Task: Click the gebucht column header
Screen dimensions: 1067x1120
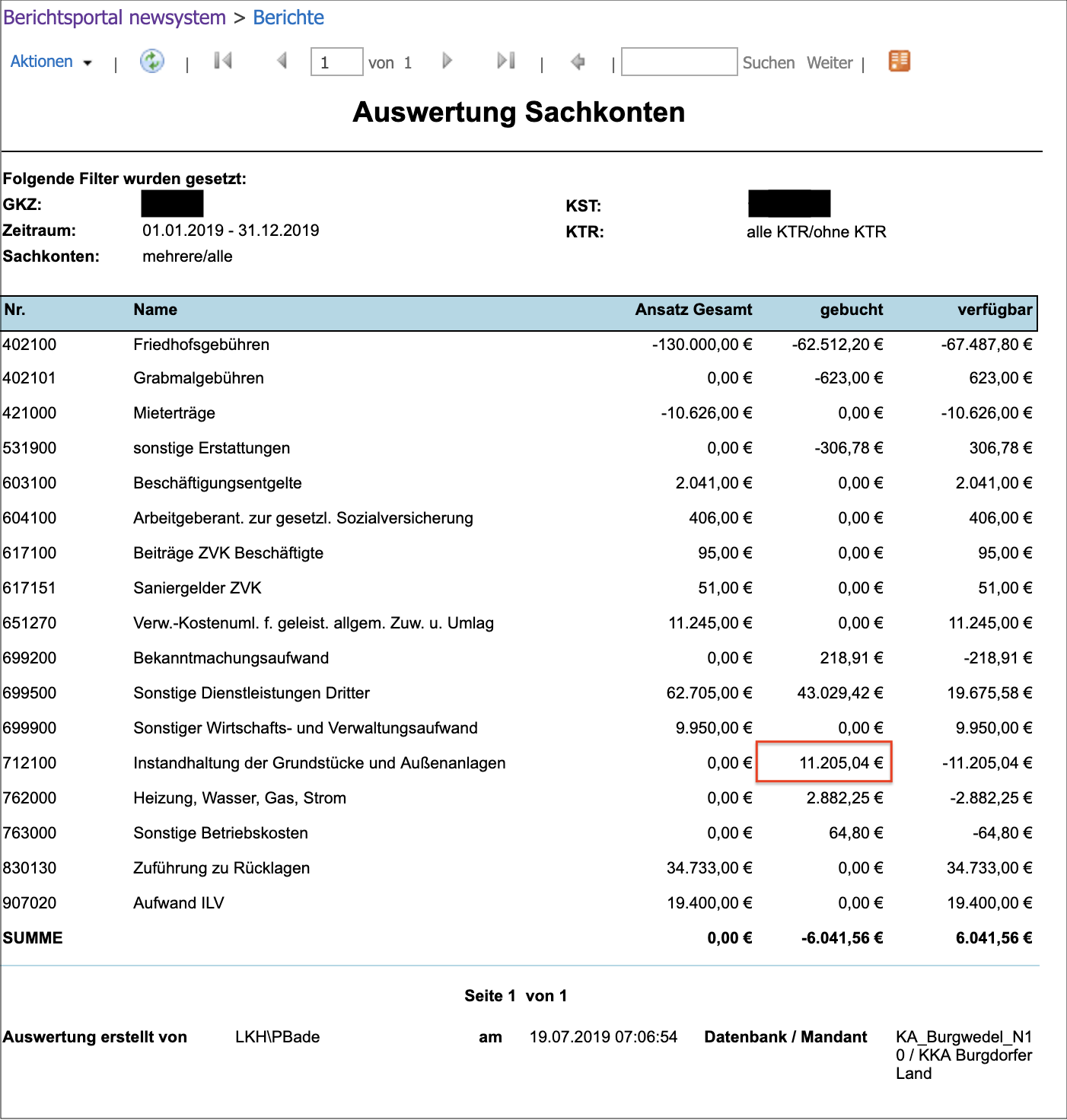Action: (851, 310)
